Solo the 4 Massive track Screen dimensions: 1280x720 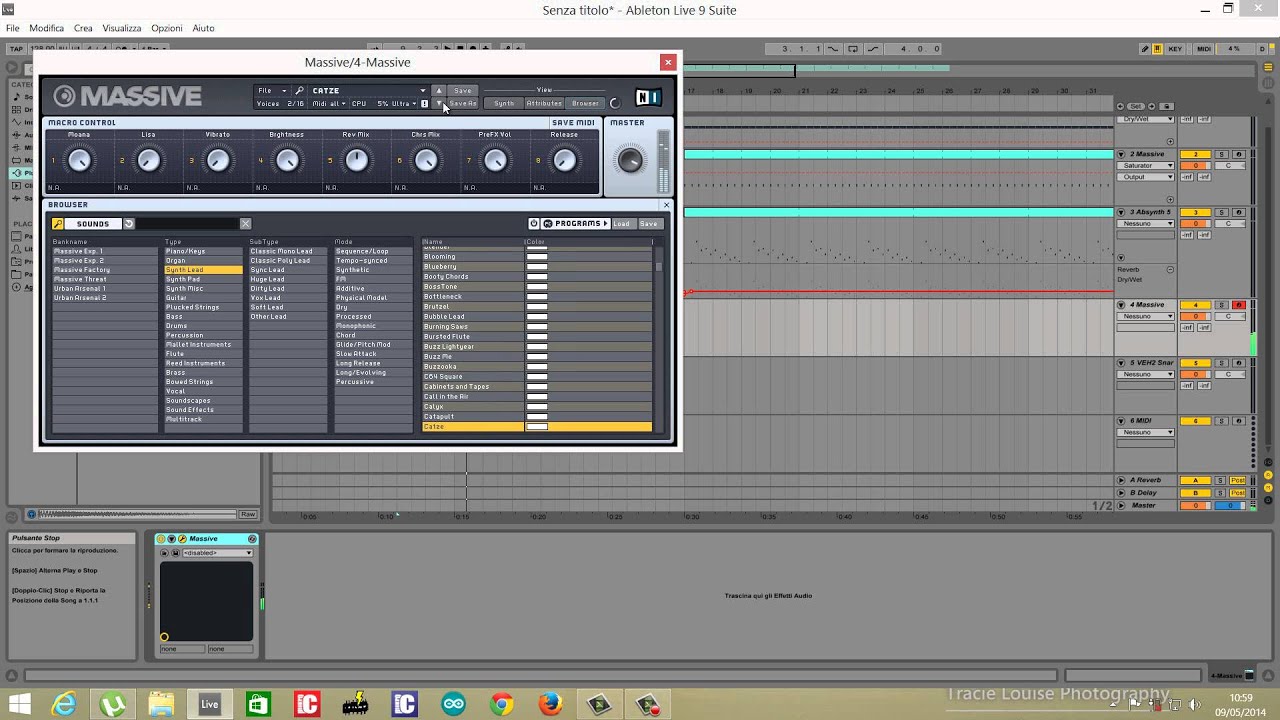(1221, 305)
